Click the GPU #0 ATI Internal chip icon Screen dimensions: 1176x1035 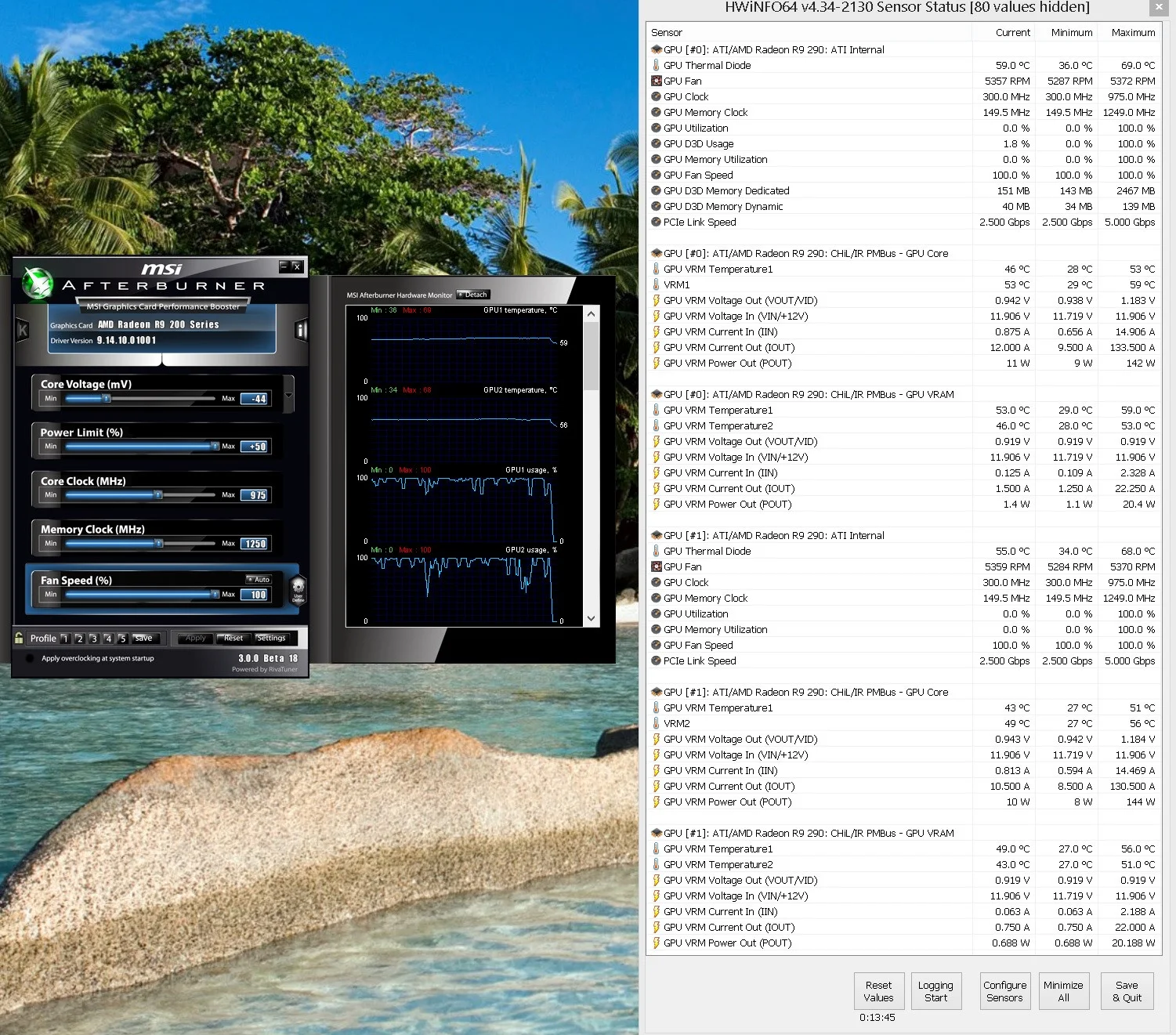click(x=657, y=49)
